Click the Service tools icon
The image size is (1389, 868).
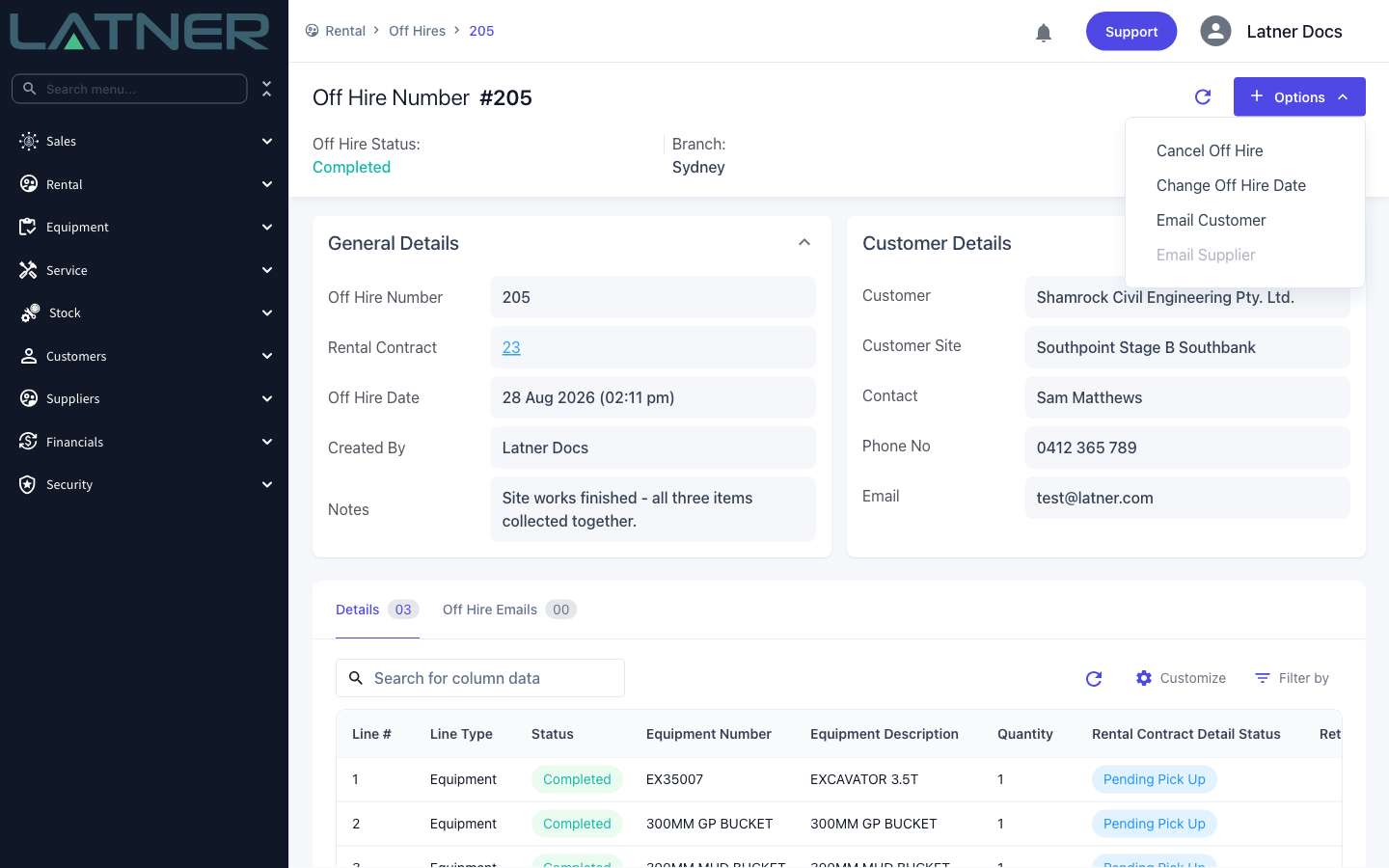(x=28, y=270)
